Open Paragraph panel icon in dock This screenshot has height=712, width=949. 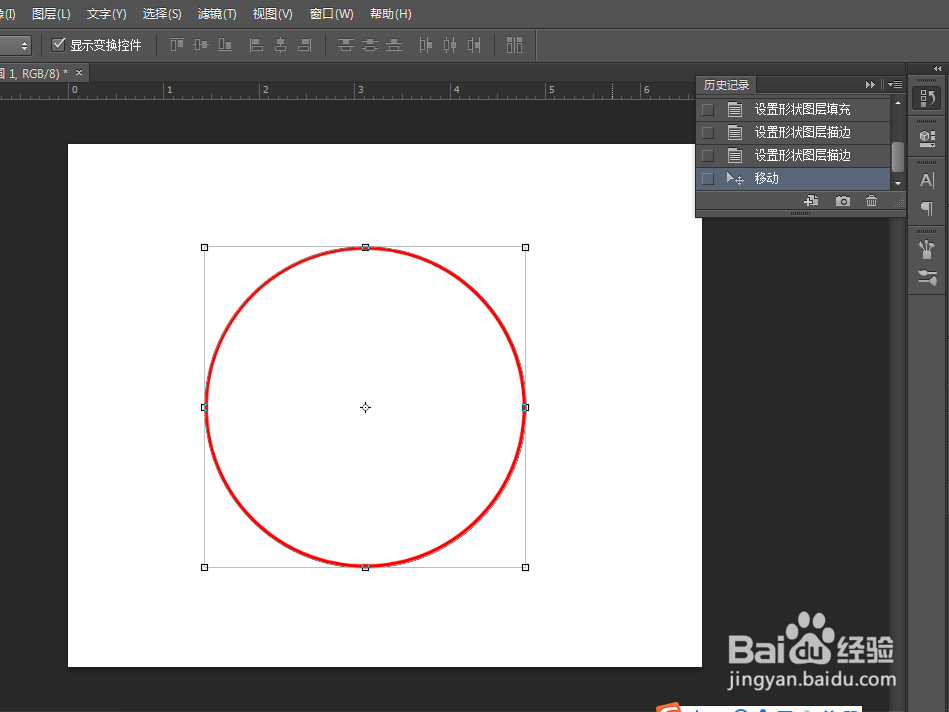(927, 208)
